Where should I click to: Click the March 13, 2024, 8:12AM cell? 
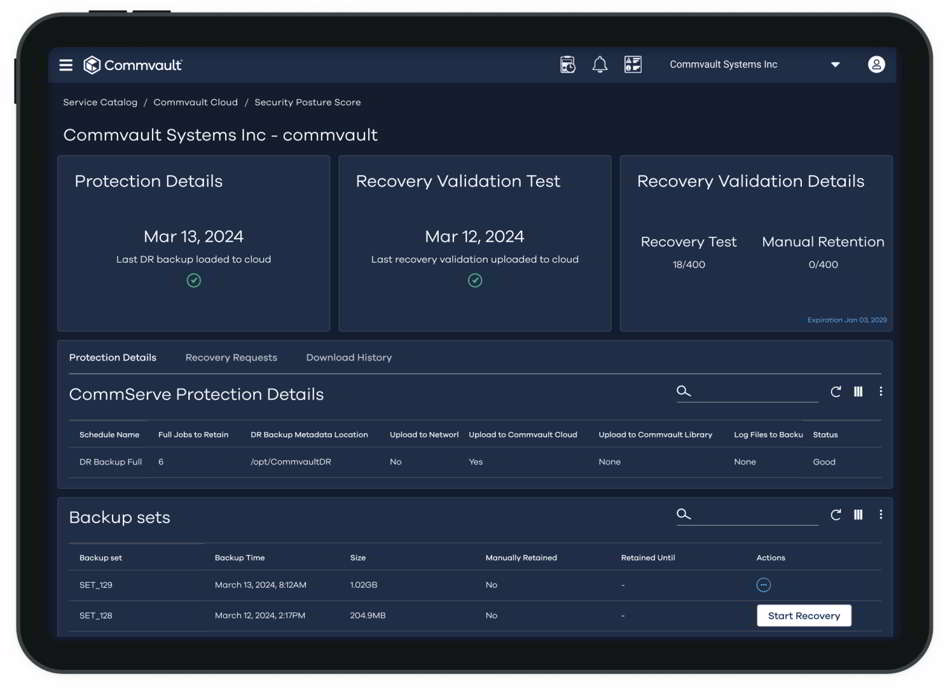tap(261, 585)
